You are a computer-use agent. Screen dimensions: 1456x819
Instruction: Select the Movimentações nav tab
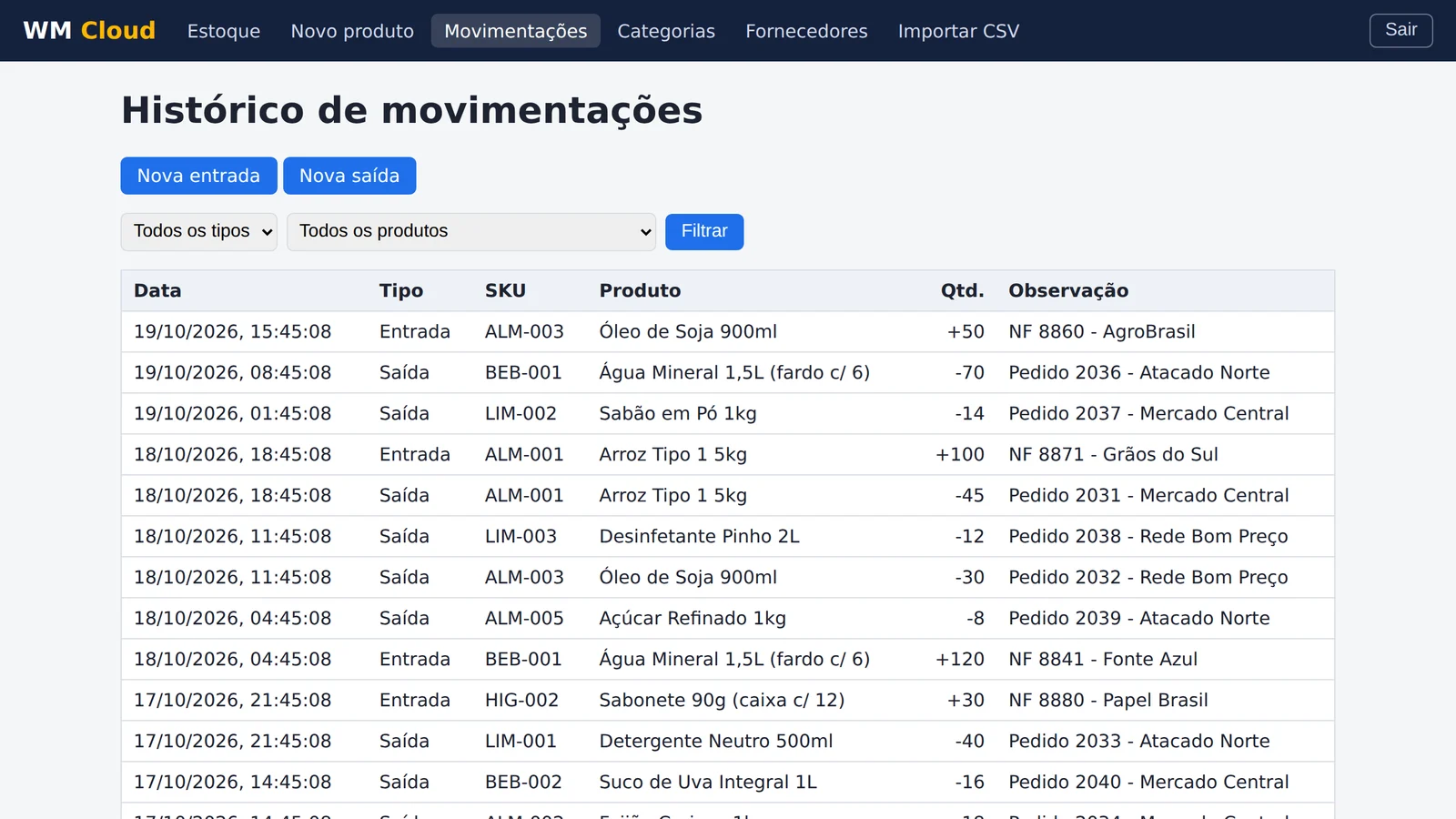(516, 31)
